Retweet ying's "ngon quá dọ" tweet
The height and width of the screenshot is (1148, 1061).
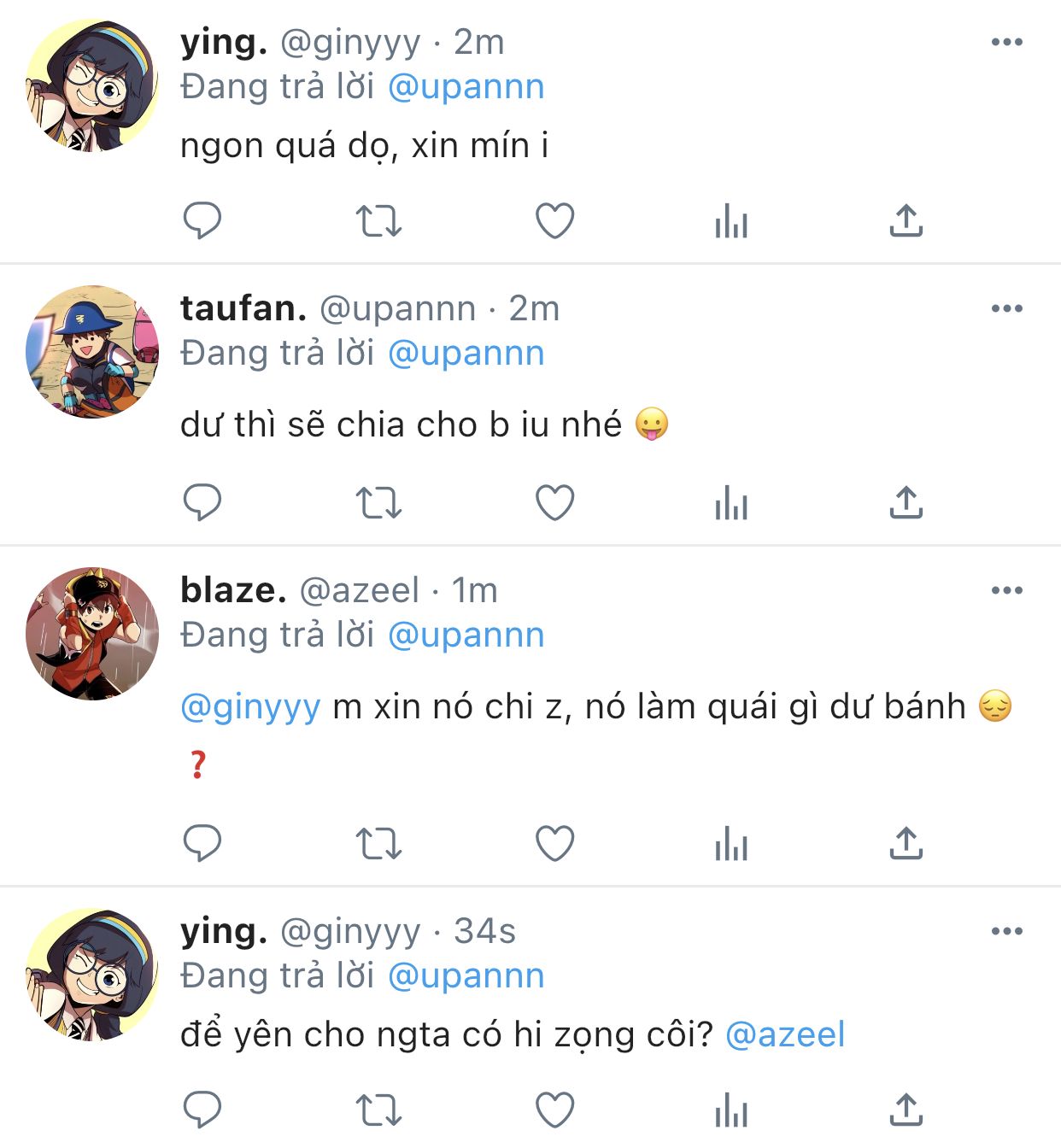tap(378, 220)
